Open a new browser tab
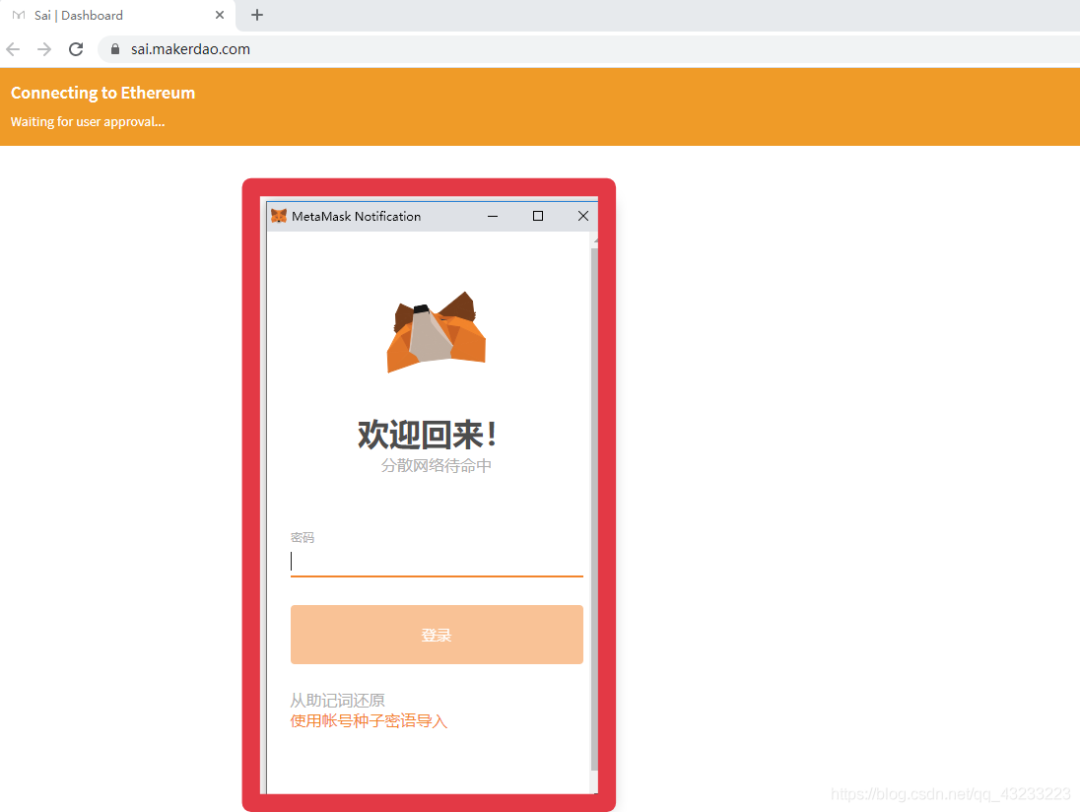 click(x=257, y=14)
